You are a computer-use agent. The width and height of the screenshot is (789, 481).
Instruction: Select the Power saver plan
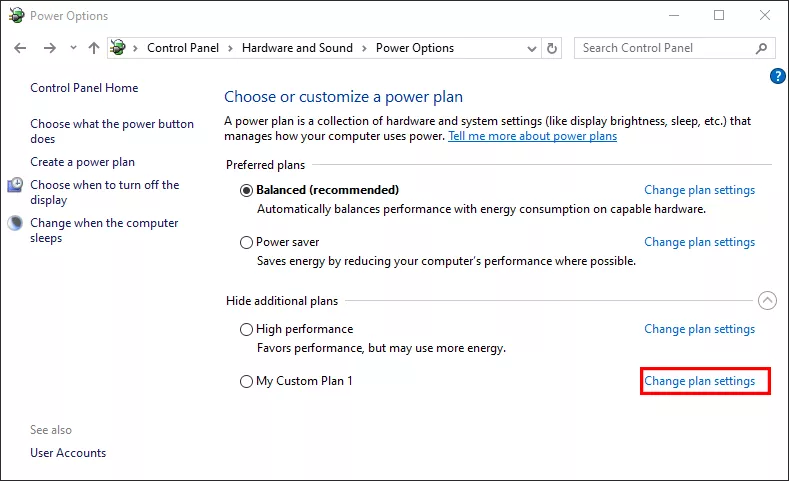246,243
